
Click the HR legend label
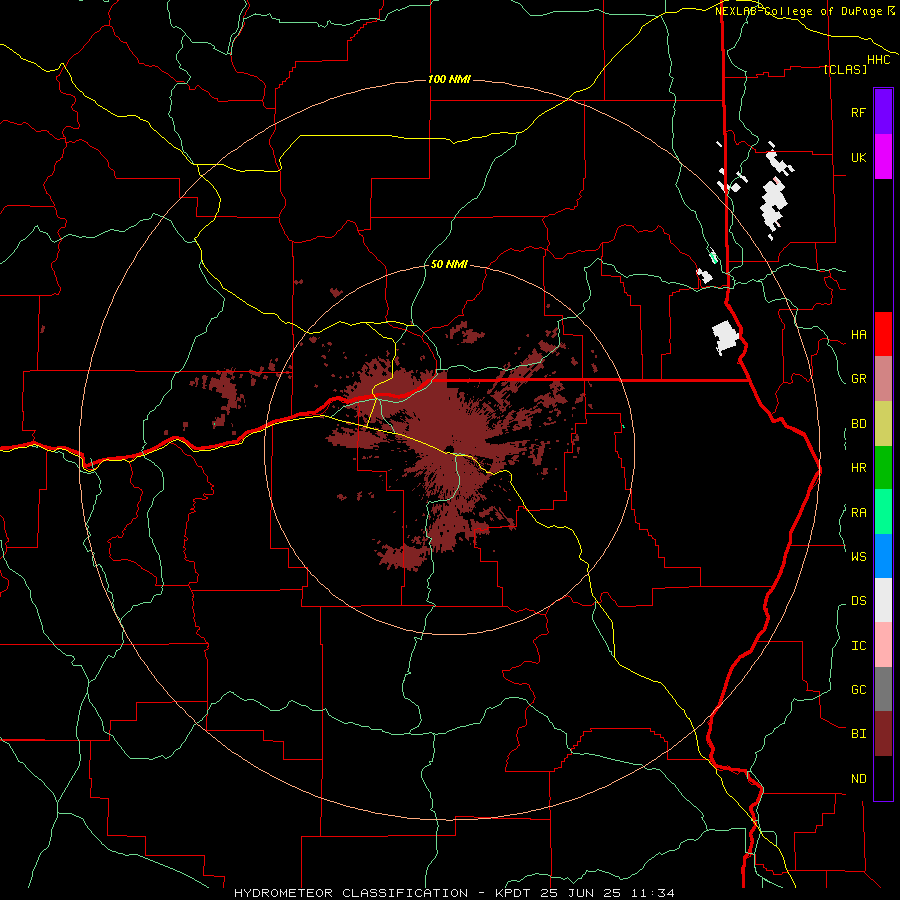pyautogui.click(x=858, y=468)
